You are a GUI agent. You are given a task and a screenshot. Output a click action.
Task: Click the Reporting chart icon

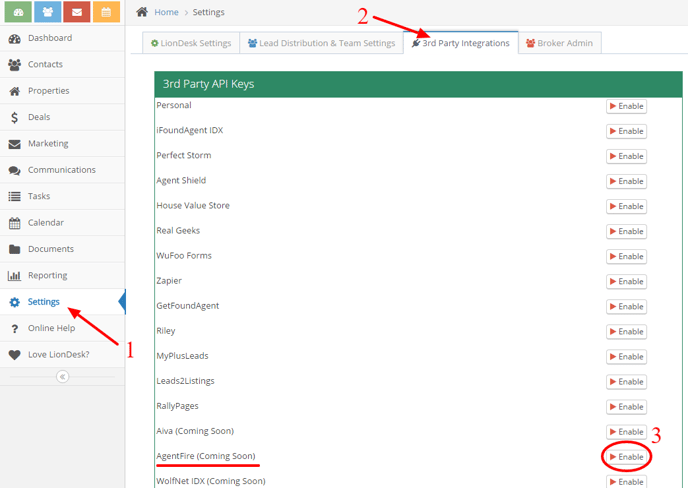tap(14, 276)
